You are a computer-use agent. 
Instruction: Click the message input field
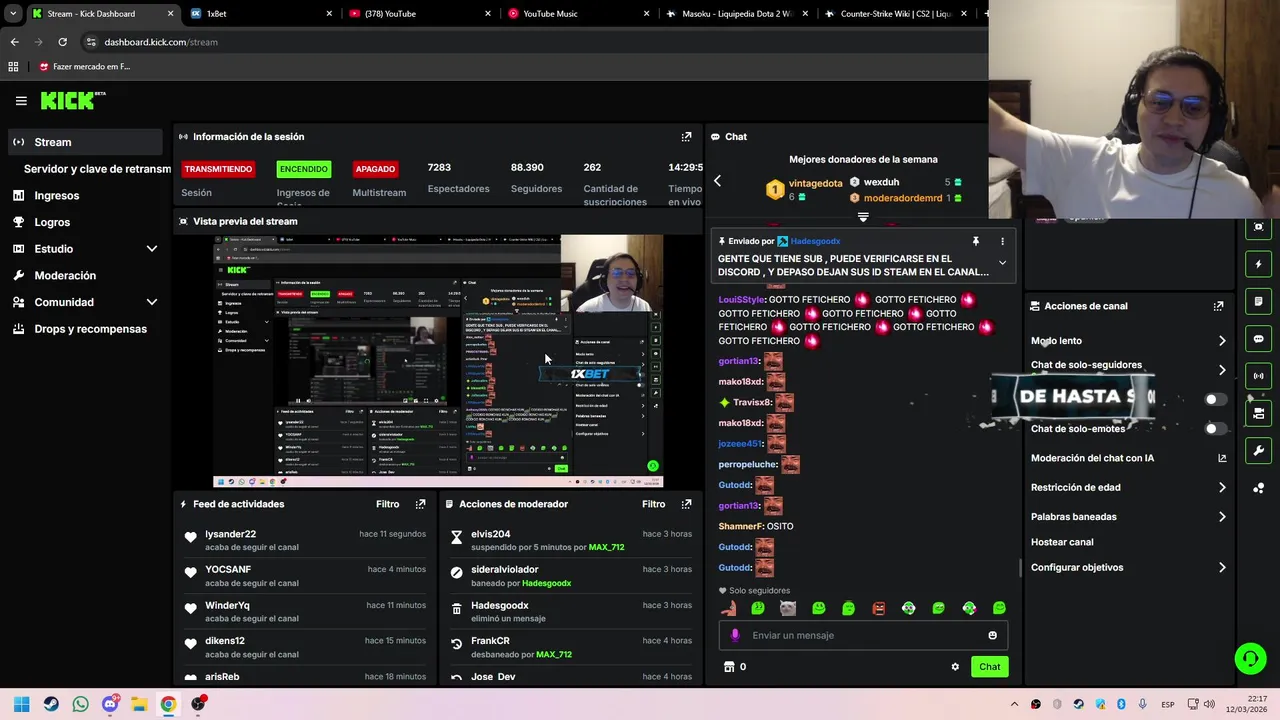[x=863, y=635]
